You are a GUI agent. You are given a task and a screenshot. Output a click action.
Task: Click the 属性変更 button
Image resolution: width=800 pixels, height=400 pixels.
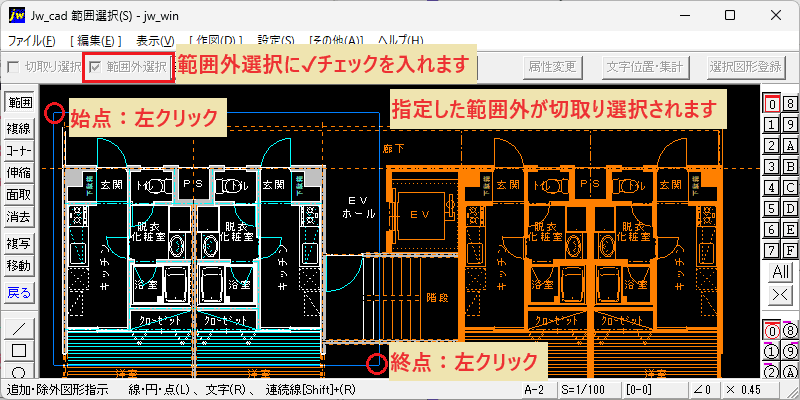click(552, 66)
